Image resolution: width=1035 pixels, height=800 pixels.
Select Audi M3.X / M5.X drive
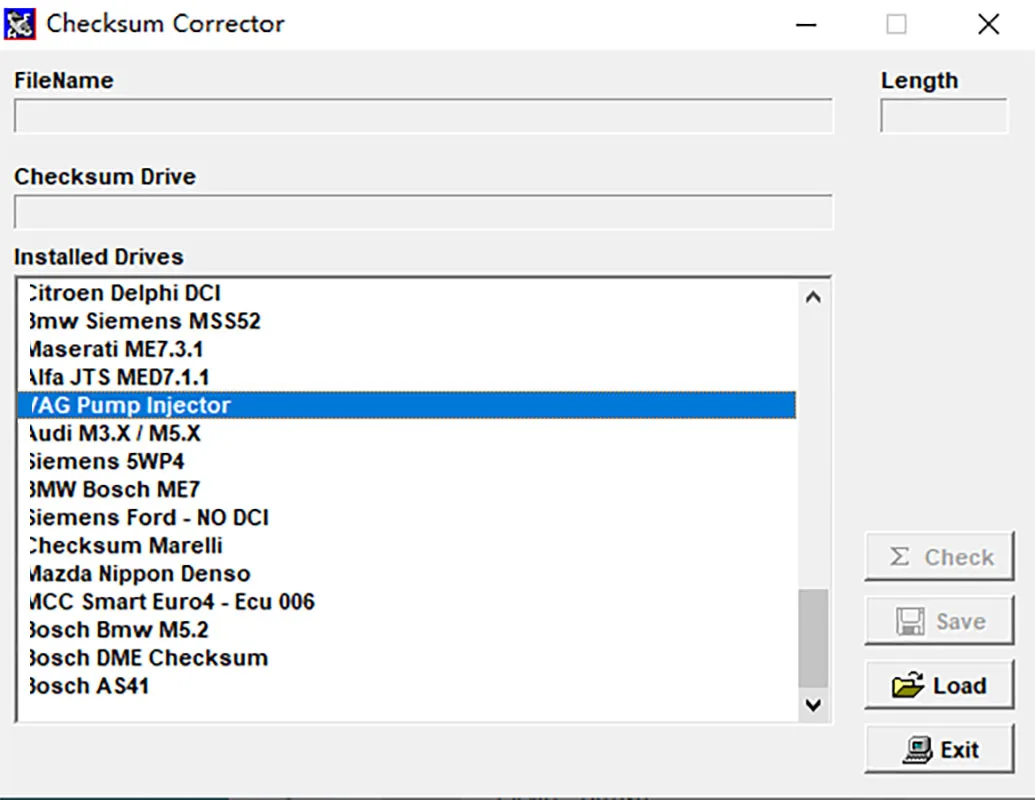tap(407, 433)
